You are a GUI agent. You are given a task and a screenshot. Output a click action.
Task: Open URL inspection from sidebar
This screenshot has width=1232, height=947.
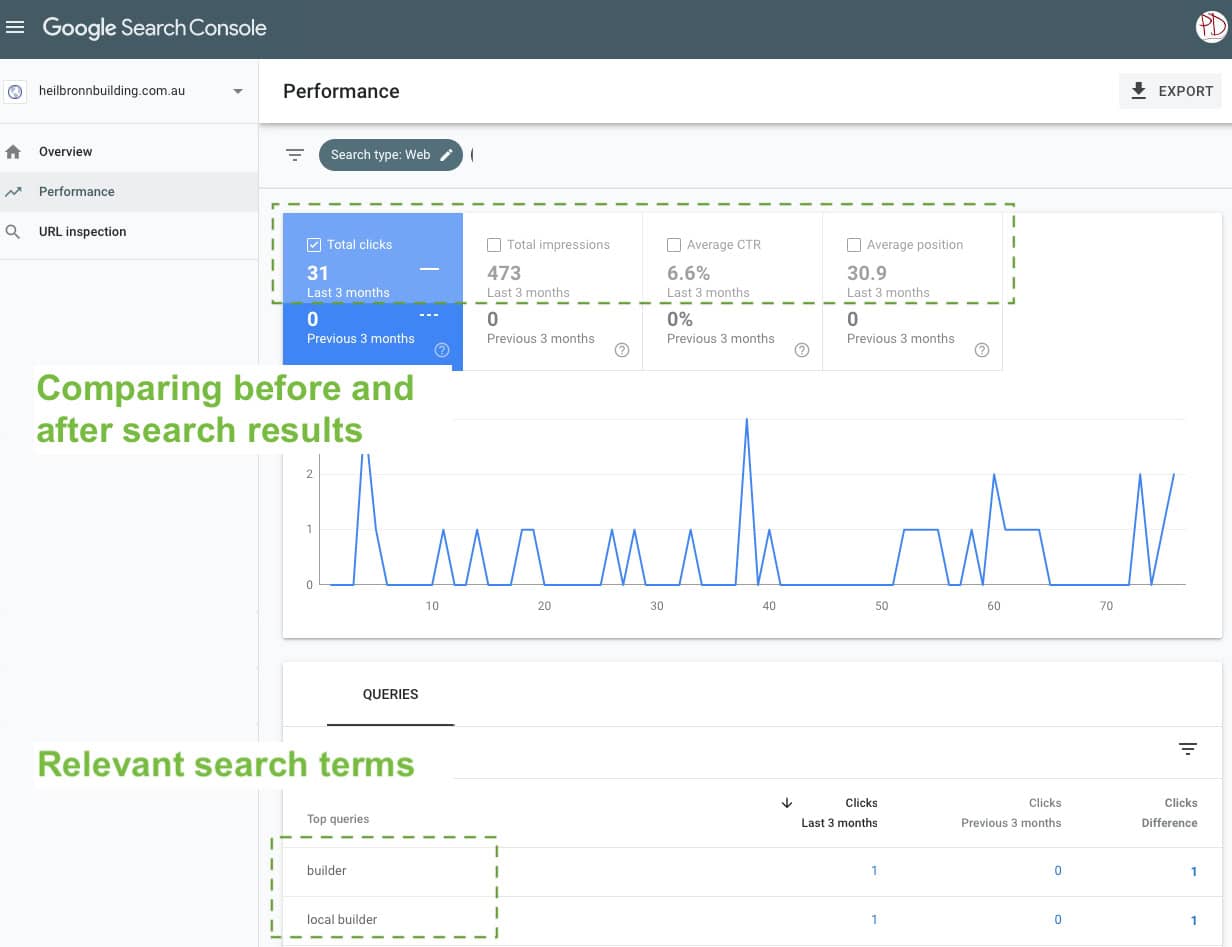click(129, 232)
